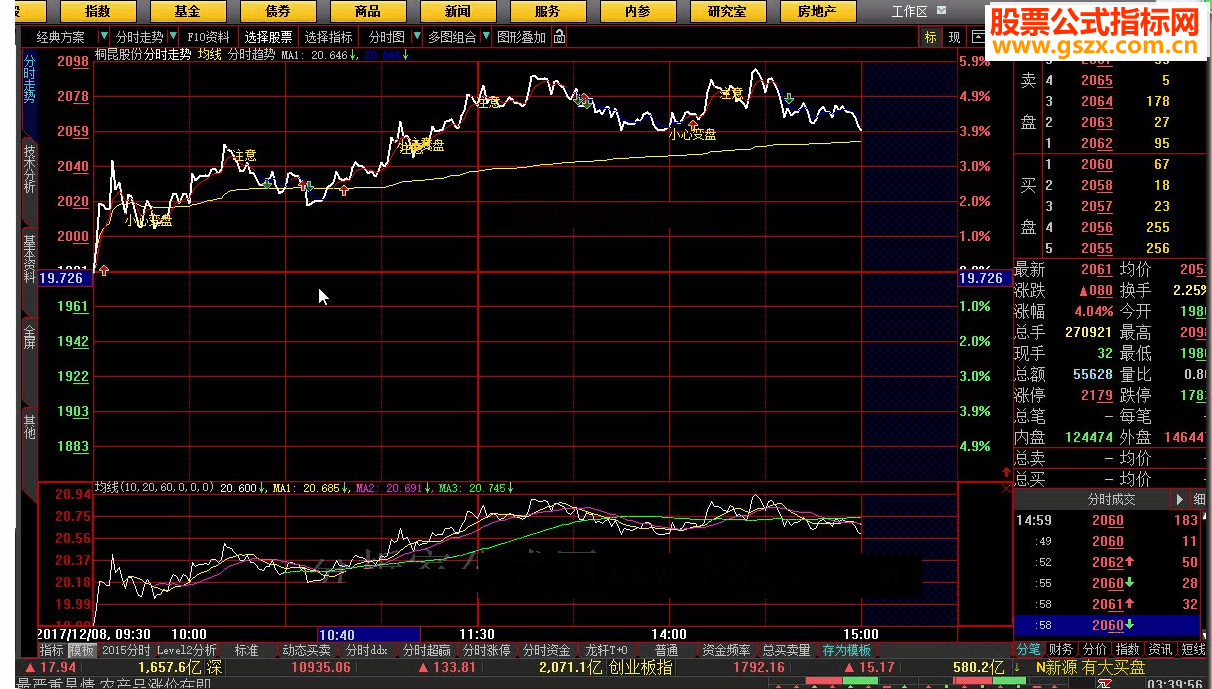Viewport: 1212px width, 689px height.
Task: Toggle the 标 marker button
Action: point(930,37)
